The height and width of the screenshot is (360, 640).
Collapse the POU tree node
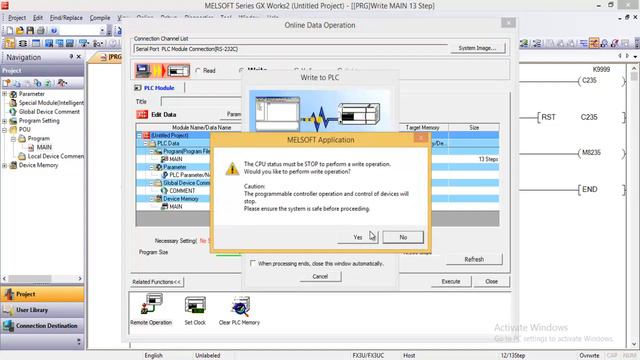point(4,130)
